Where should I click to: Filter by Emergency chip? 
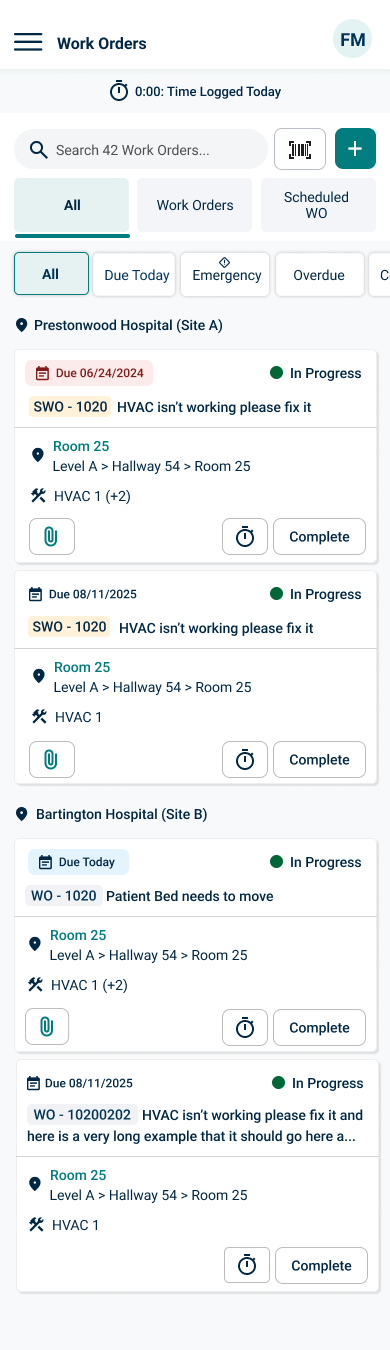[227, 275]
